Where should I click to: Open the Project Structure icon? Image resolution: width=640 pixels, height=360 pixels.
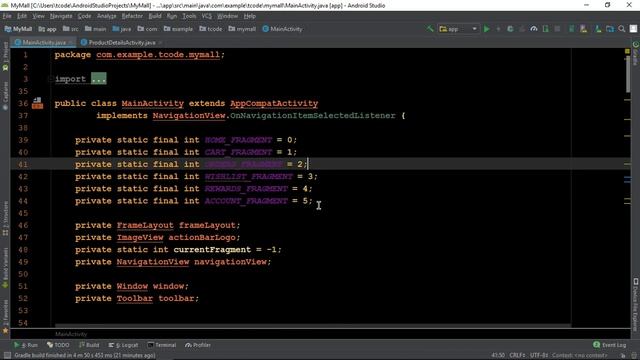[x=610, y=29]
